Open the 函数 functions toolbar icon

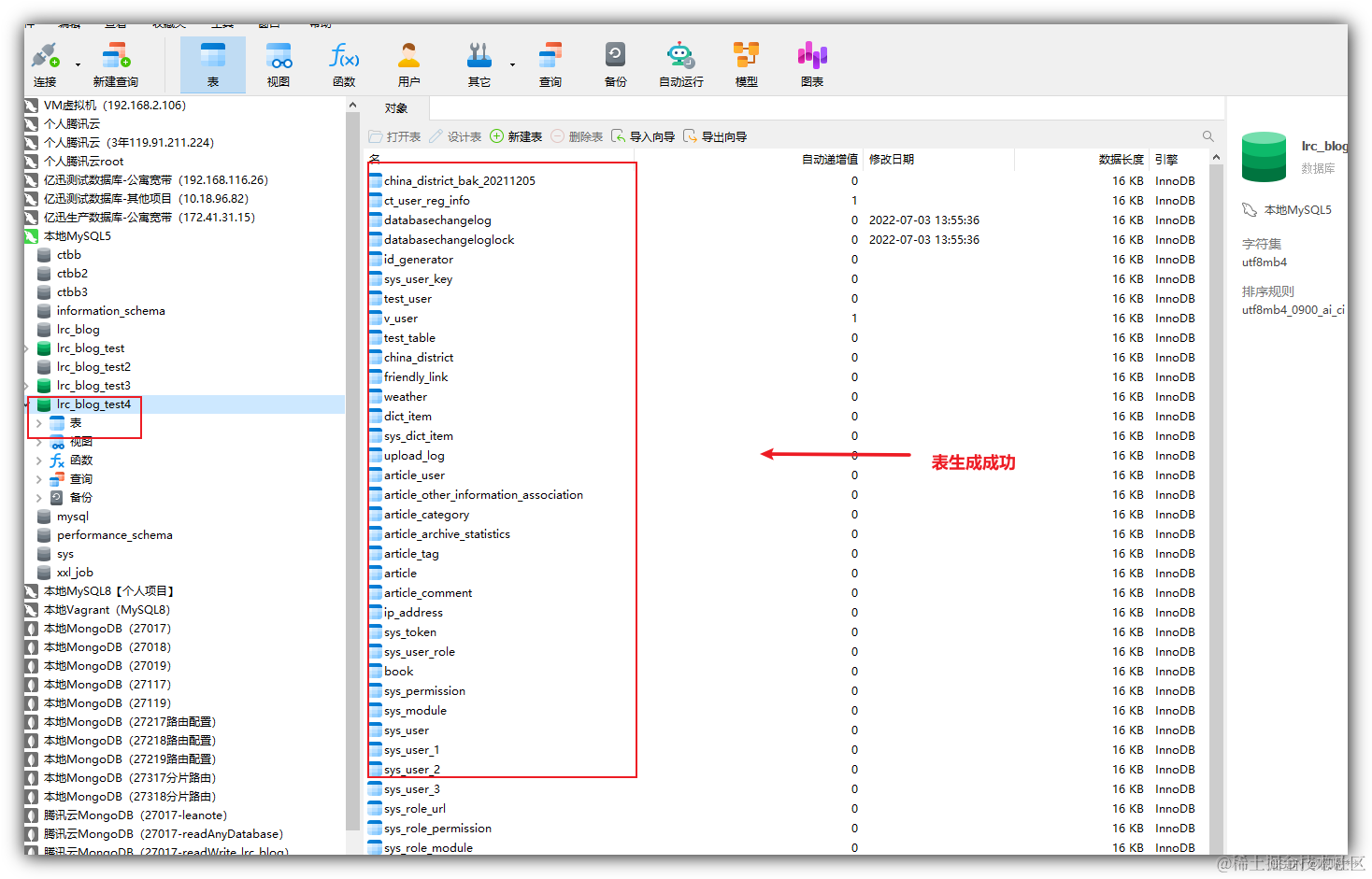click(344, 64)
